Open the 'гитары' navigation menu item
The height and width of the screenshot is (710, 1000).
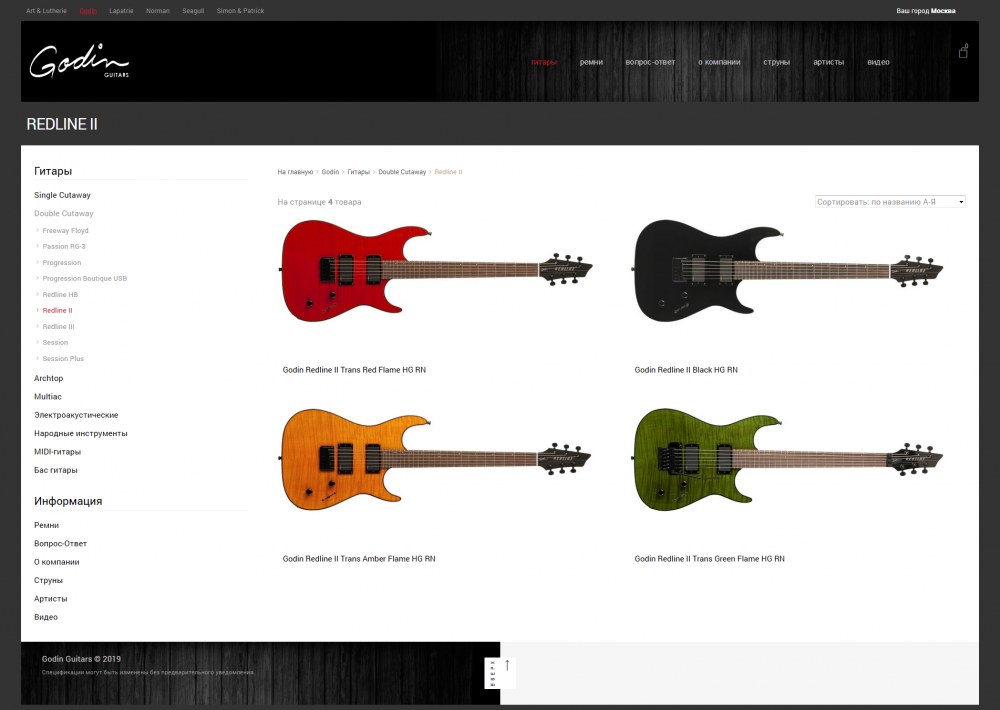click(544, 62)
